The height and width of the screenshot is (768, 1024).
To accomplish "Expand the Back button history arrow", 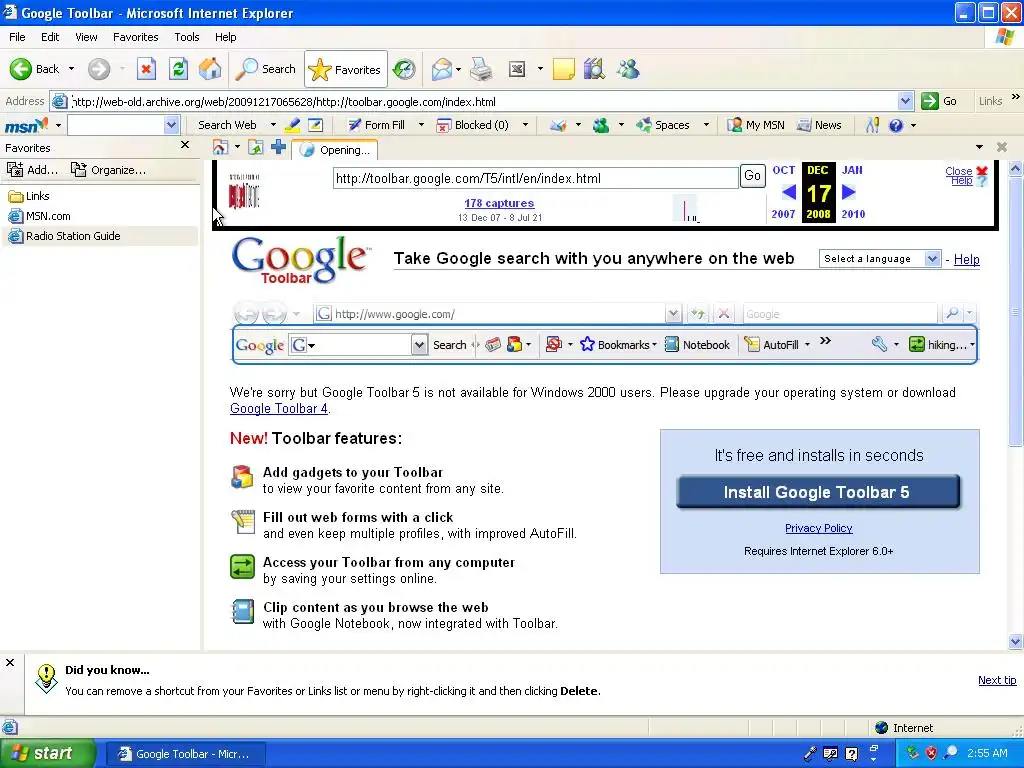I will tap(71, 69).
